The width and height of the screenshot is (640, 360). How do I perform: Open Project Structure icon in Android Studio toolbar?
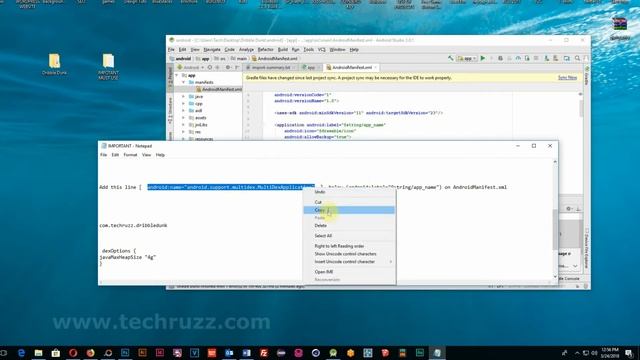[x=567, y=58]
